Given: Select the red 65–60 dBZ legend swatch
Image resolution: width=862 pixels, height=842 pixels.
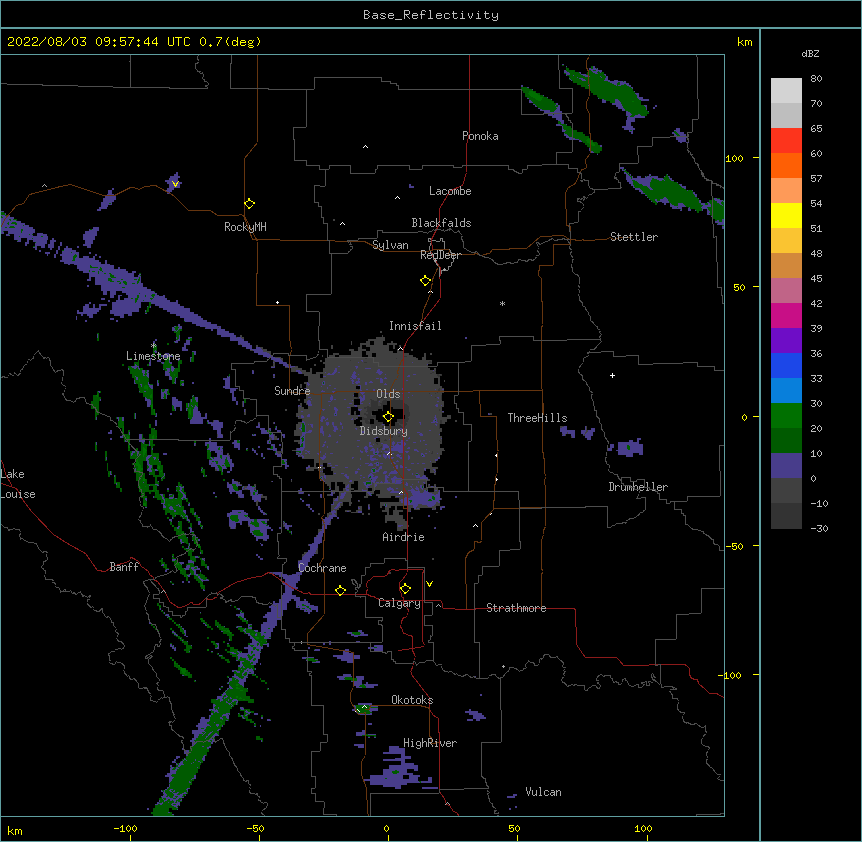Looking at the screenshot, I should click(786, 141).
